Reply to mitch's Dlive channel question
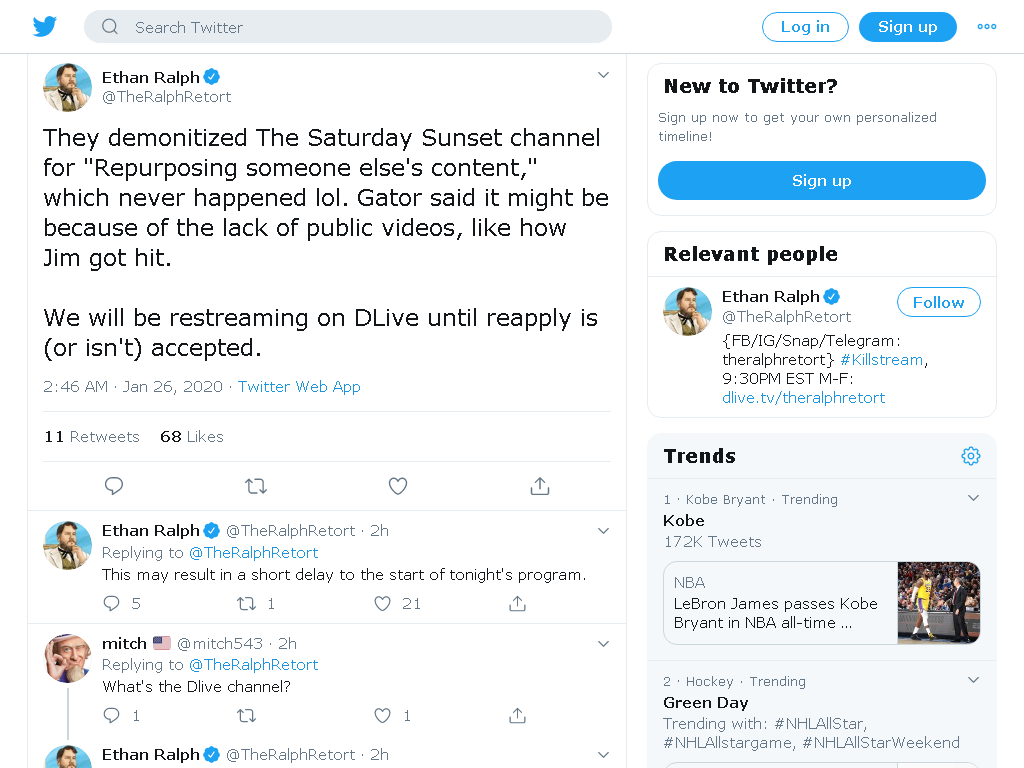The height and width of the screenshot is (768, 1024). pyautogui.click(x=112, y=716)
